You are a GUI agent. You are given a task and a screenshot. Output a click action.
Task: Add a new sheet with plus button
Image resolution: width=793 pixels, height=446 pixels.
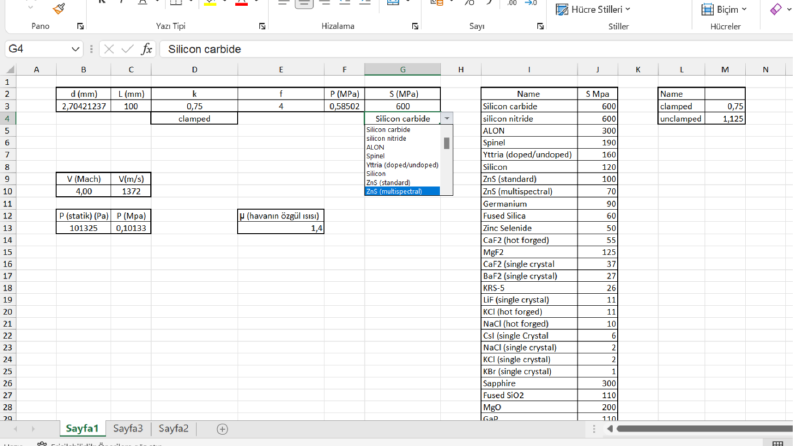coord(222,429)
